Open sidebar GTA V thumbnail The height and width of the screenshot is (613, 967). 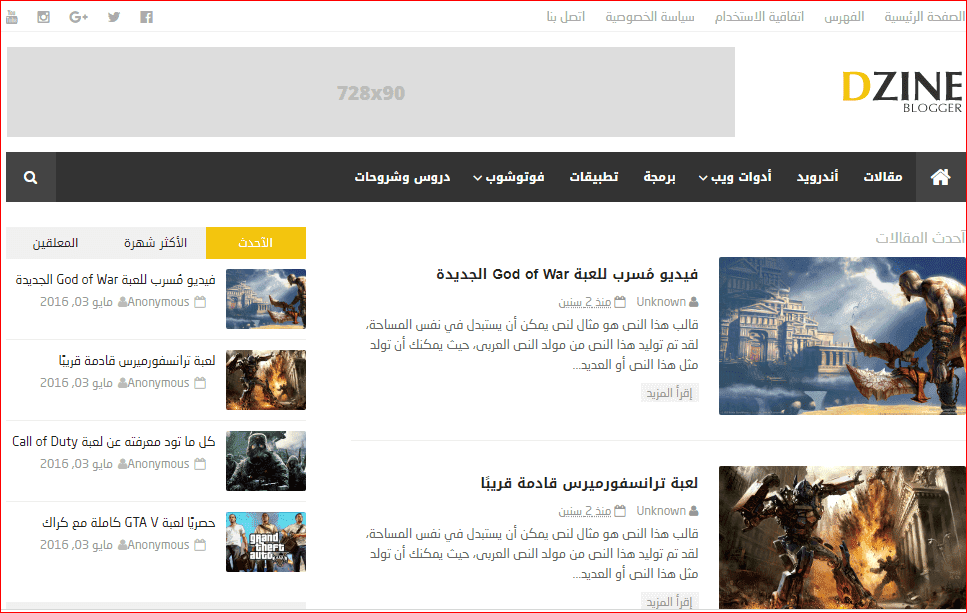point(266,542)
